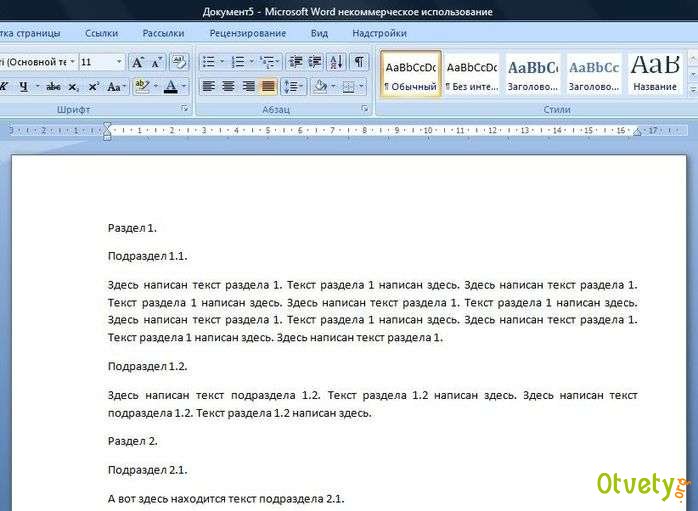Open the Шрифт dialog launcher
This screenshot has height=511, width=698.
point(184,108)
